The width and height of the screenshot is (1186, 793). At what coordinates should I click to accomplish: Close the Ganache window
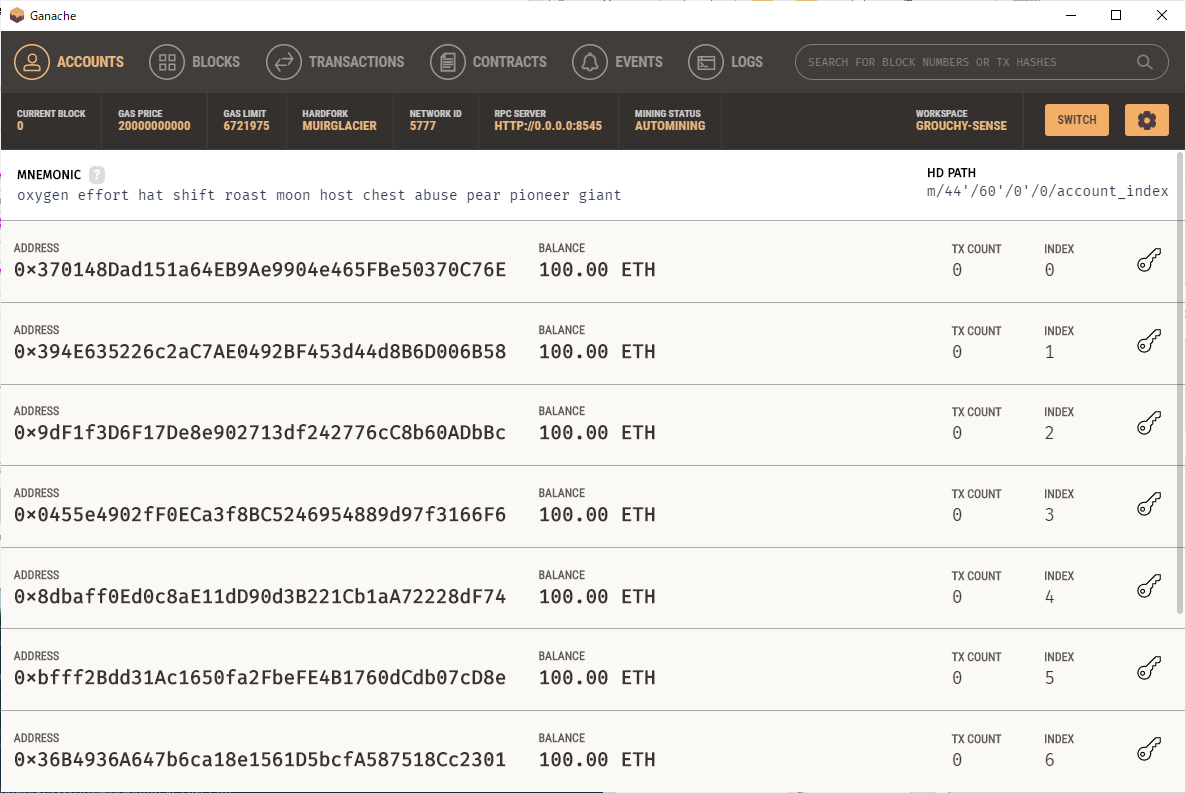(x=1162, y=15)
